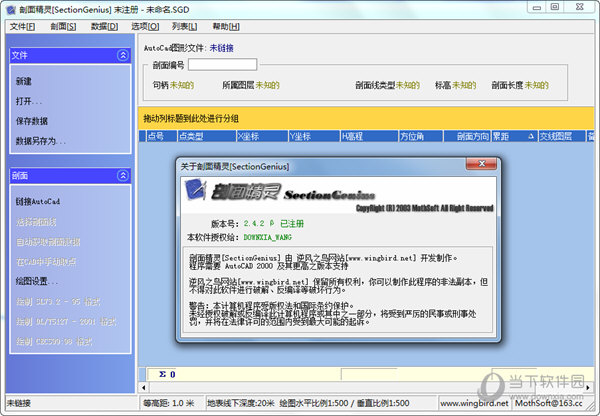Screen dimensions: 600x416
Task: Click the 未链接 status at bottom left
Action: (19, 403)
